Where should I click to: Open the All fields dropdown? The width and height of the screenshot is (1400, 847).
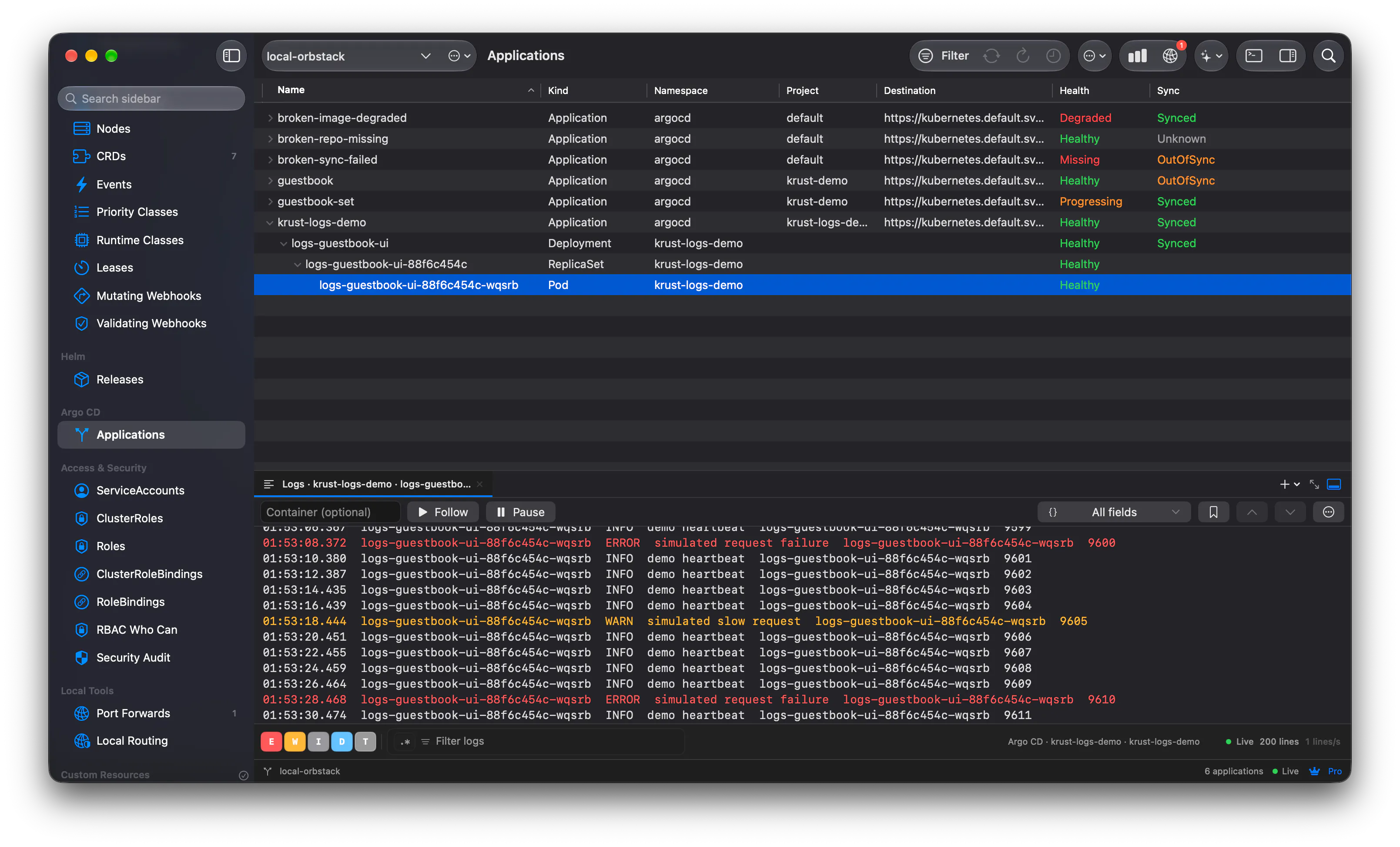click(x=1114, y=511)
